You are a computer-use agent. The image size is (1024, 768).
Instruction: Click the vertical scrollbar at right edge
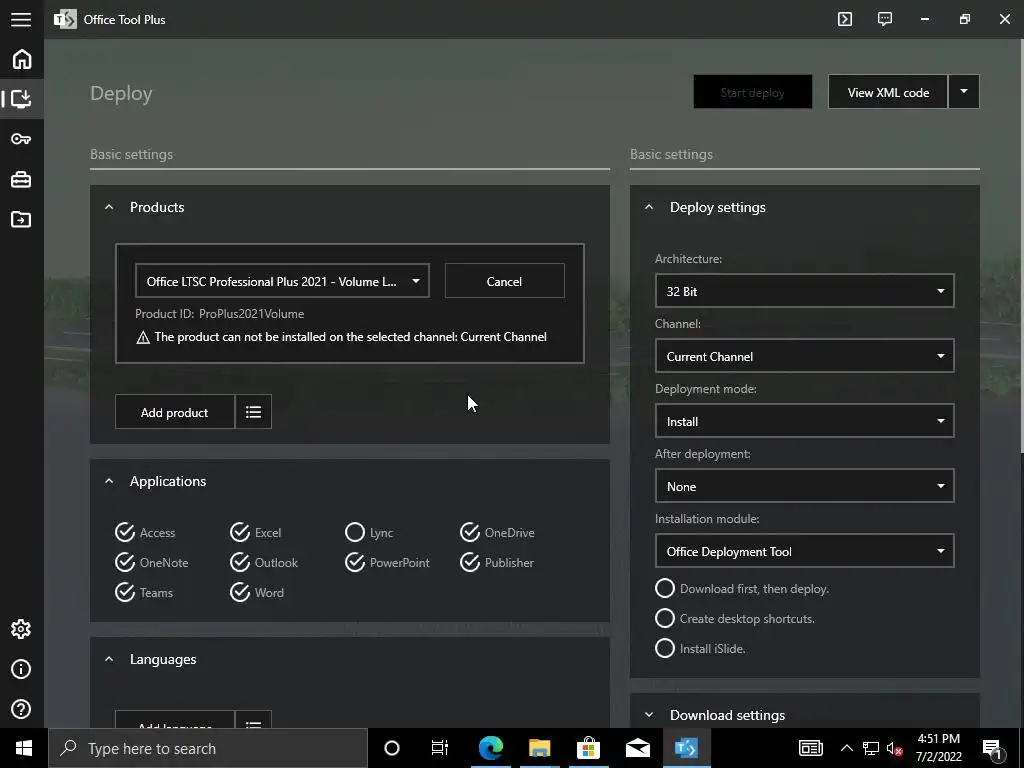click(x=1021, y=245)
